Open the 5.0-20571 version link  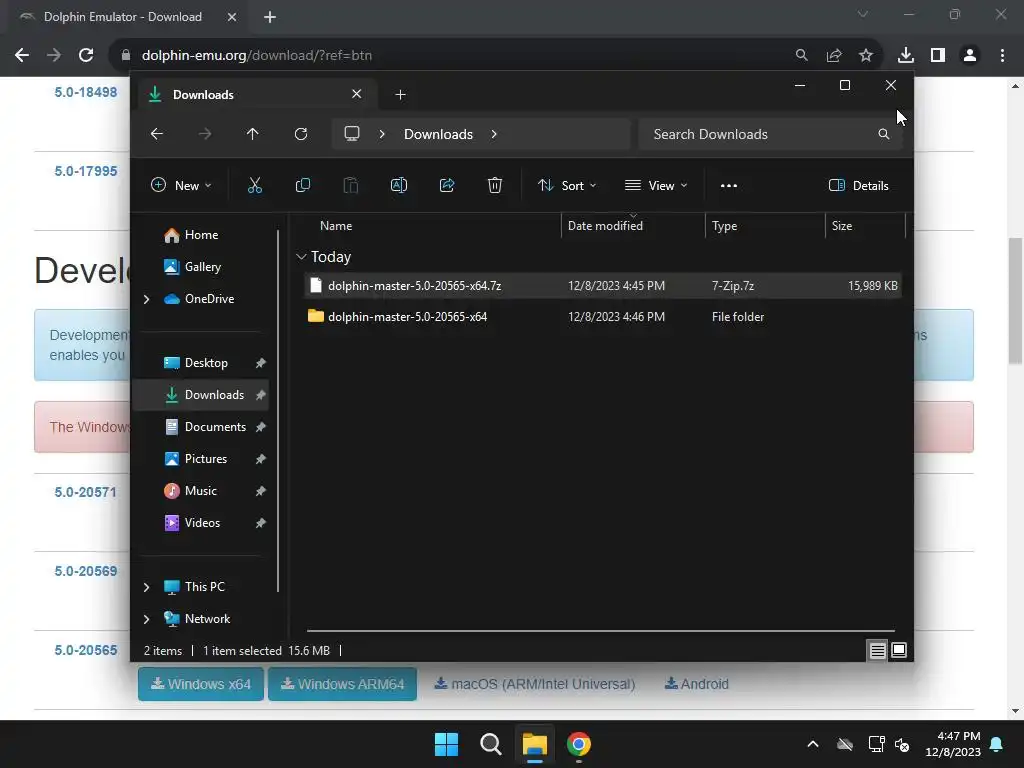(86, 492)
